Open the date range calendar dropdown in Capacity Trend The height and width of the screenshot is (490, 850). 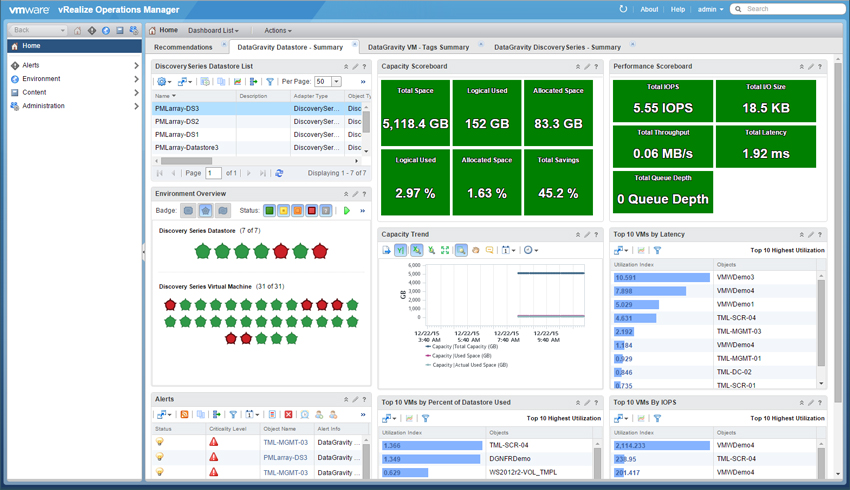point(508,250)
